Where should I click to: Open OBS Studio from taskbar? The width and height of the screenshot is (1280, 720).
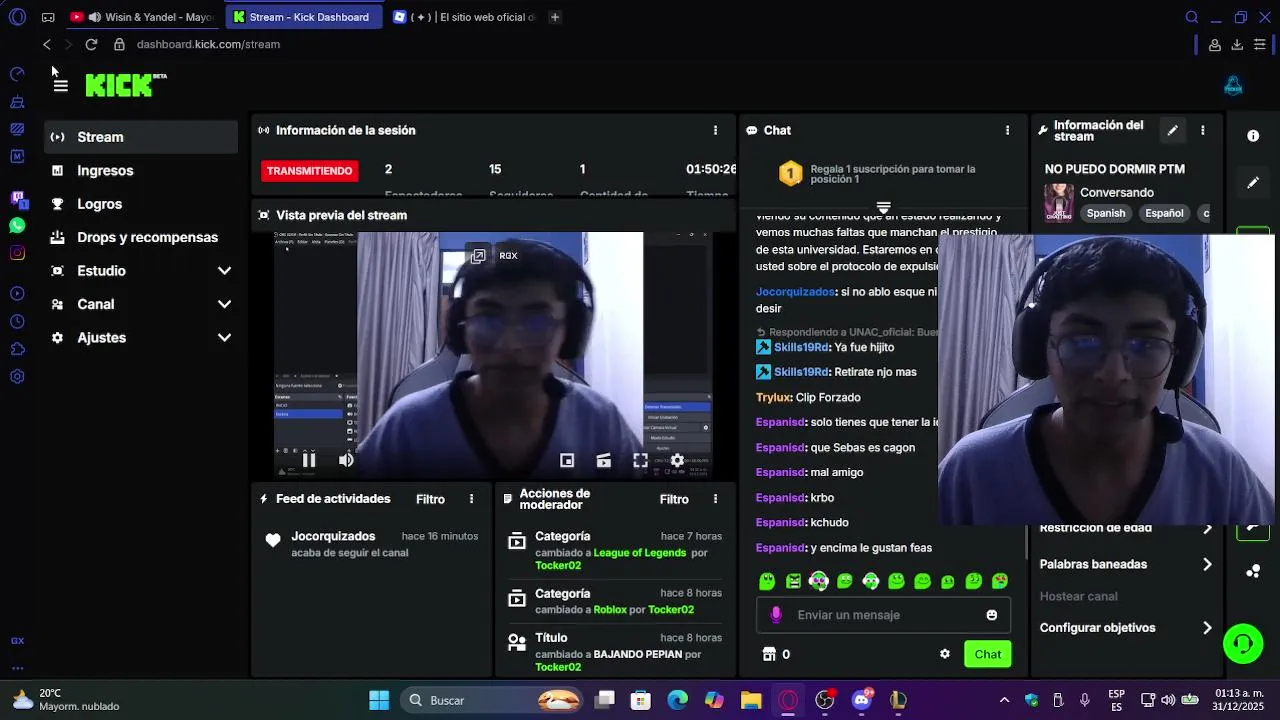click(825, 700)
